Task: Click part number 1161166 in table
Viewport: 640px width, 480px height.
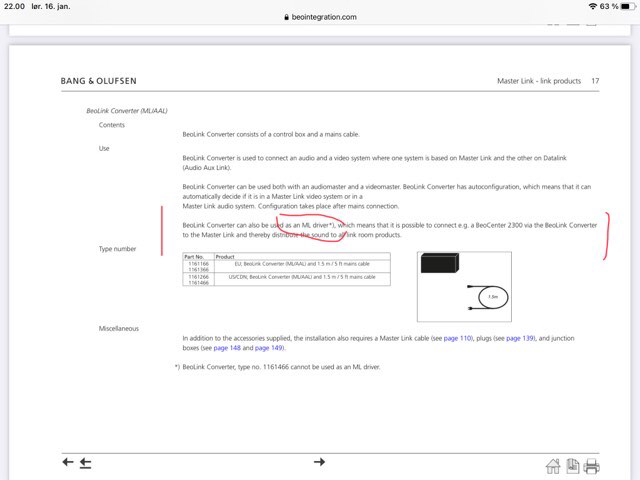Action: coord(197,263)
